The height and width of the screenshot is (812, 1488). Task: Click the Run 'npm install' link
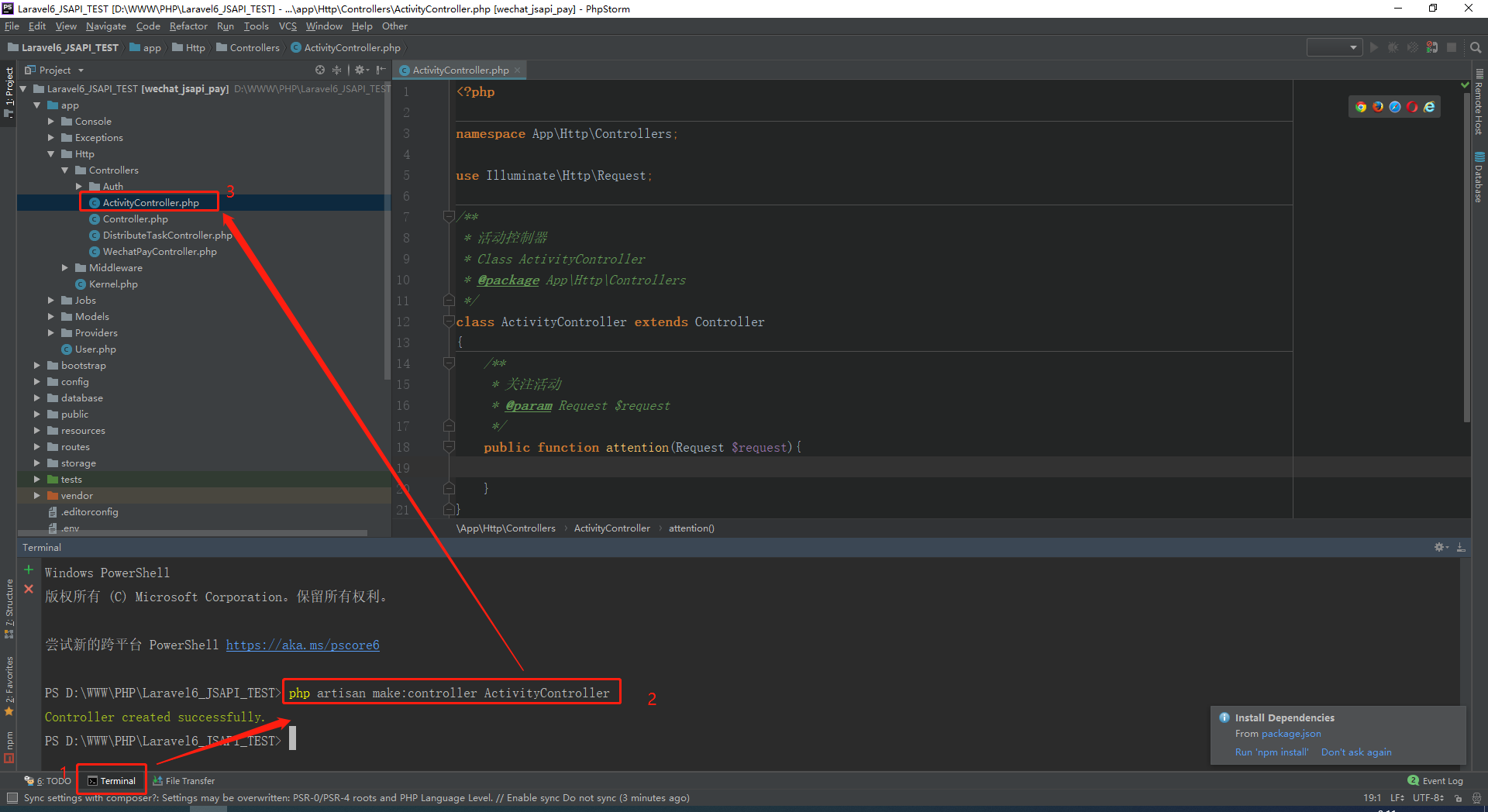[x=1272, y=752]
